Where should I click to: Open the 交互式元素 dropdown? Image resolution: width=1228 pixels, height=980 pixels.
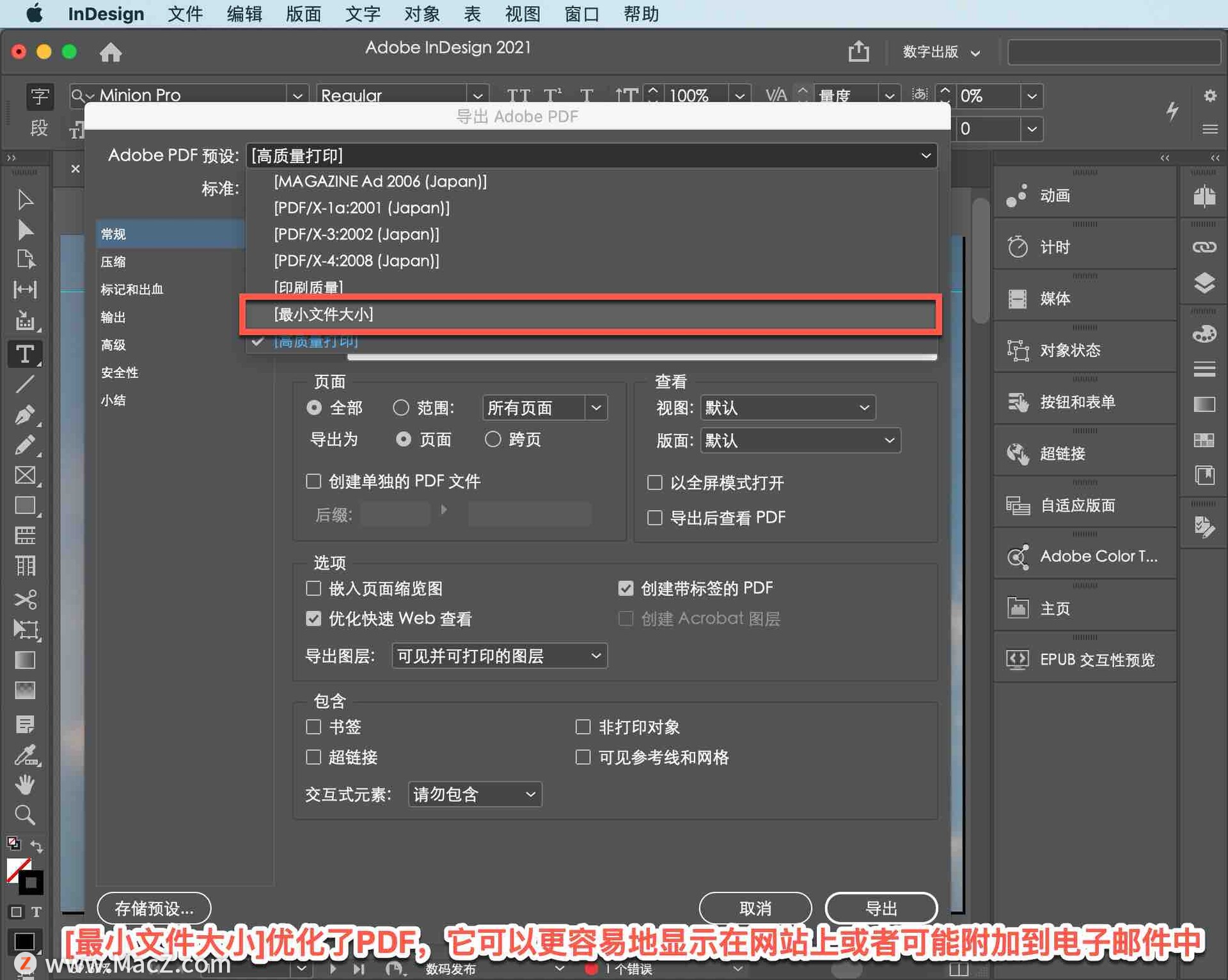(x=475, y=794)
